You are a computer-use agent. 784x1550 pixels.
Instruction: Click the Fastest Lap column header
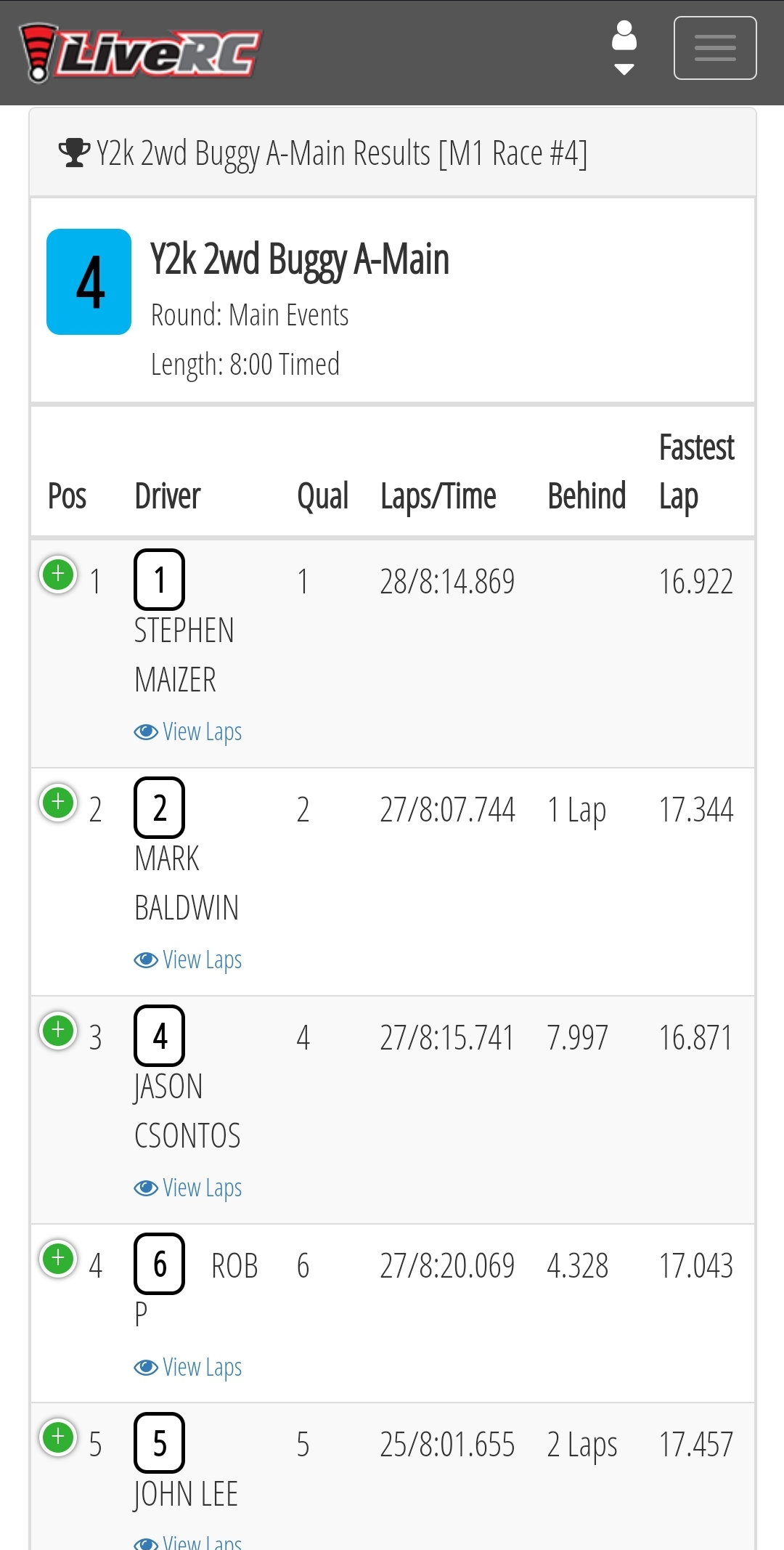(697, 472)
